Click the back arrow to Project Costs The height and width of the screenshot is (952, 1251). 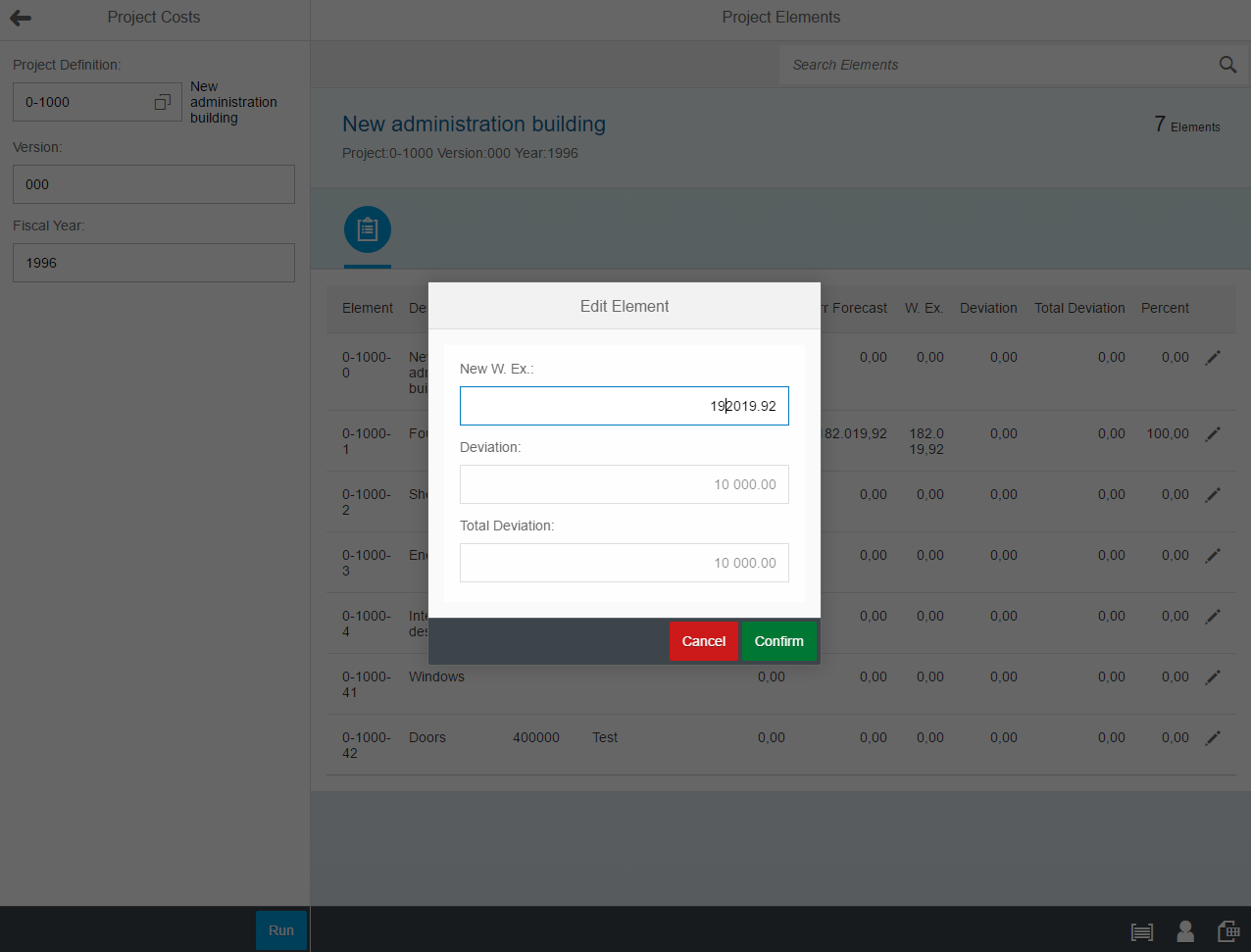20,17
